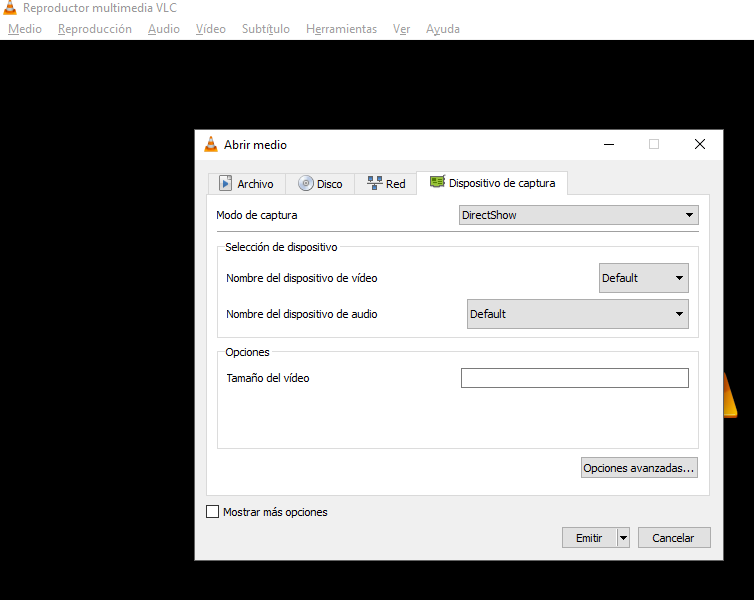Open the Vídeo menu
Screen dimensions: 754x600
click(x=211, y=29)
